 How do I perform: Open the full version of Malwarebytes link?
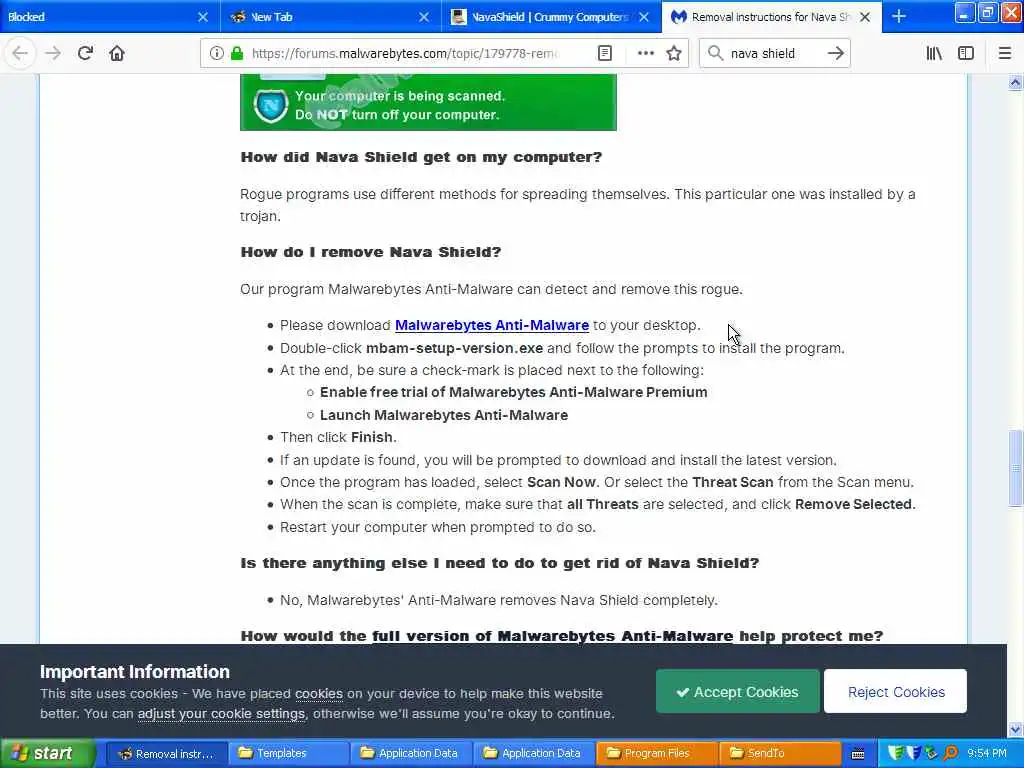click(x=552, y=636)
